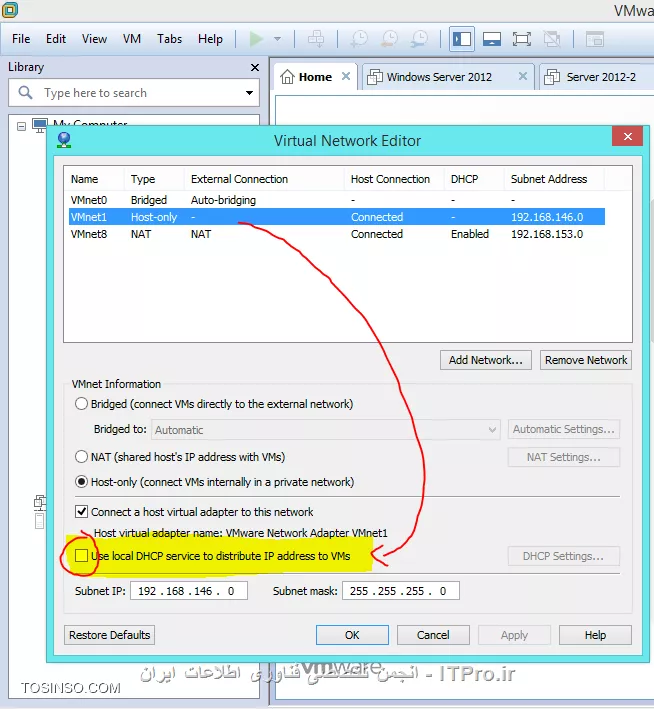Click the Home tab house icon
The height and width of the screenshot is (709, 654).
coord(287,77)
